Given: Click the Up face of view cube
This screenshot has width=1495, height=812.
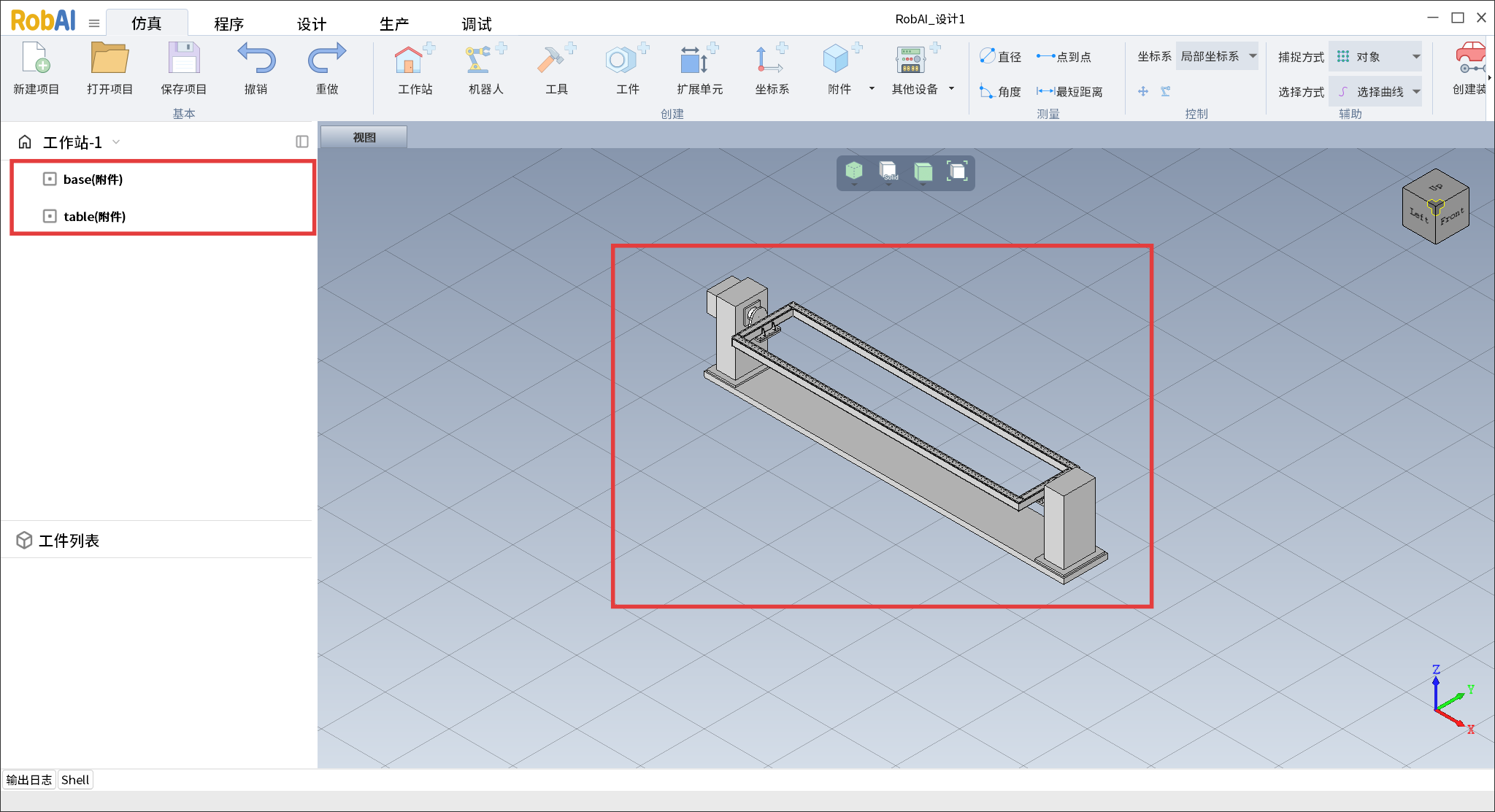Looking at the screenshot, I should click(1436, 186).
